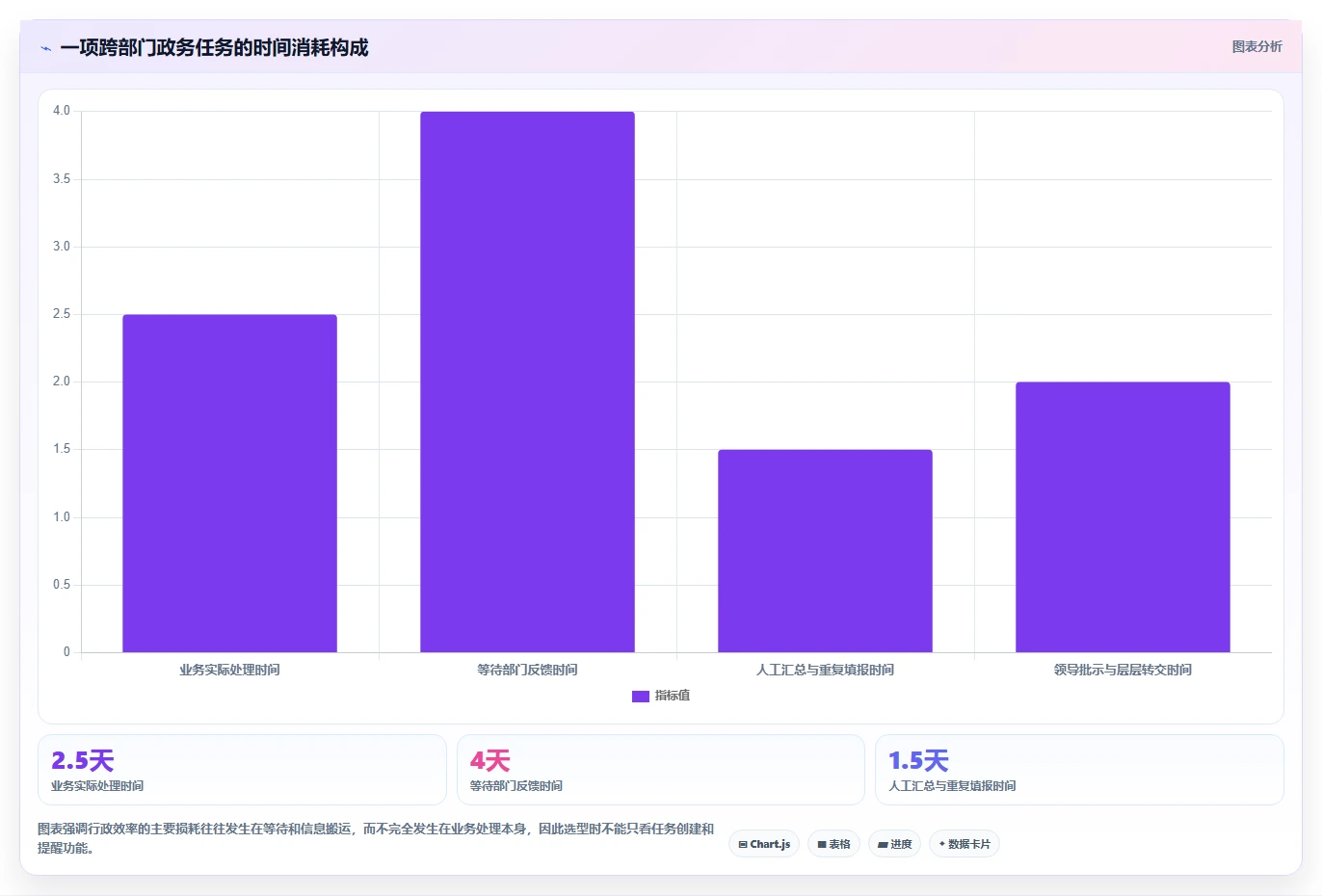Click the y-axis value 0.5

point(62,585)
